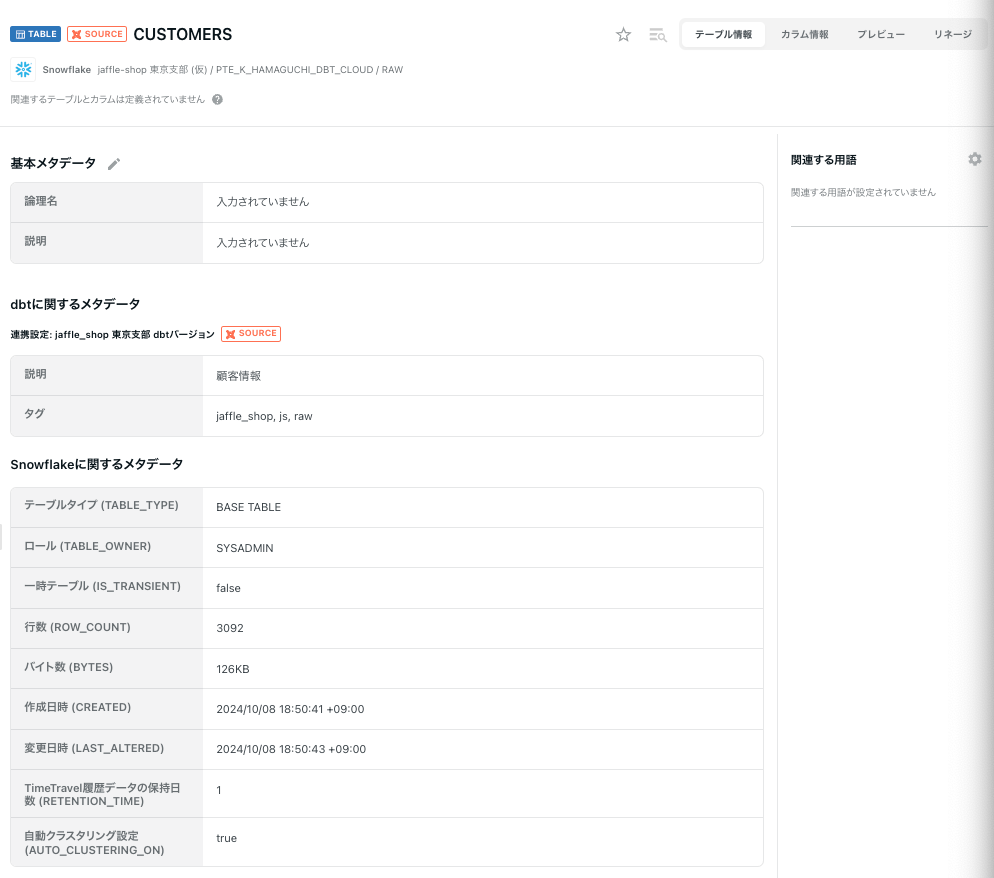Click the 行数 (ROW_COUNT) label

pyautogui.click(x=77, y=627)
